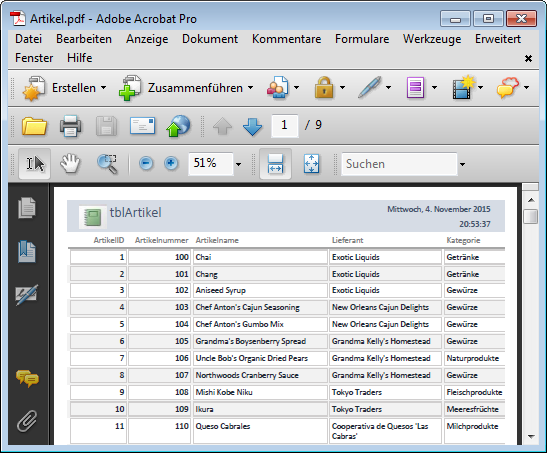Expand the multimedia dropdown arrow
This screenshot has height=453, width=547.
point(480,88)
